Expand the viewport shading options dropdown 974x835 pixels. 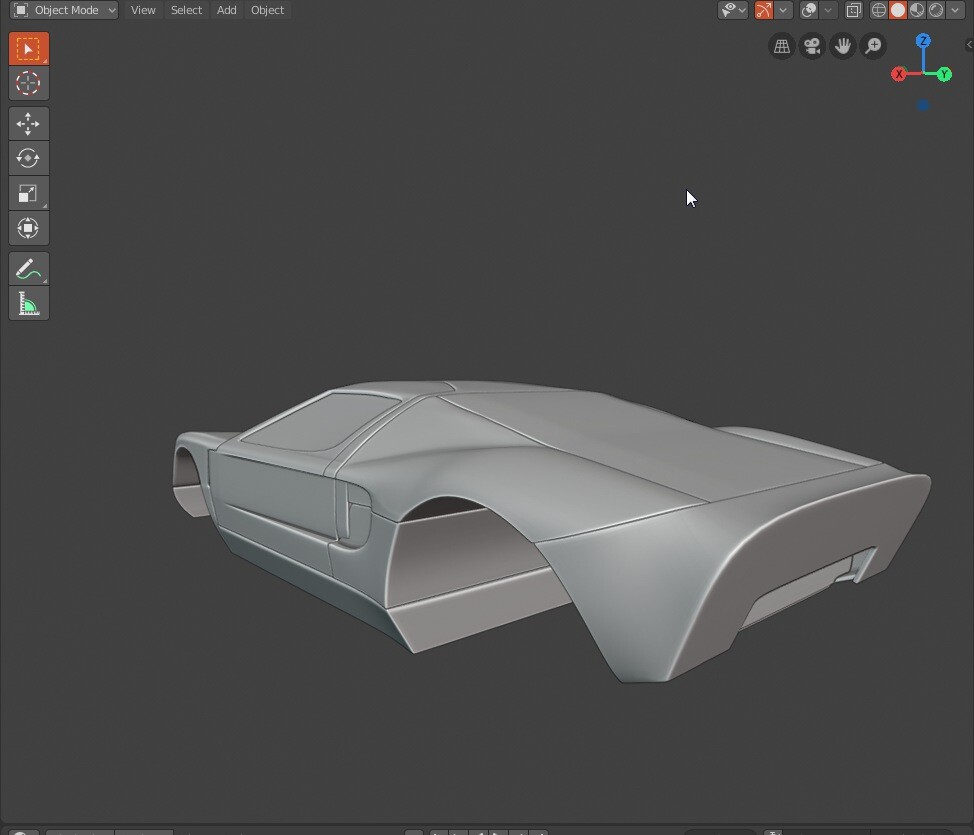click(955, 10)
